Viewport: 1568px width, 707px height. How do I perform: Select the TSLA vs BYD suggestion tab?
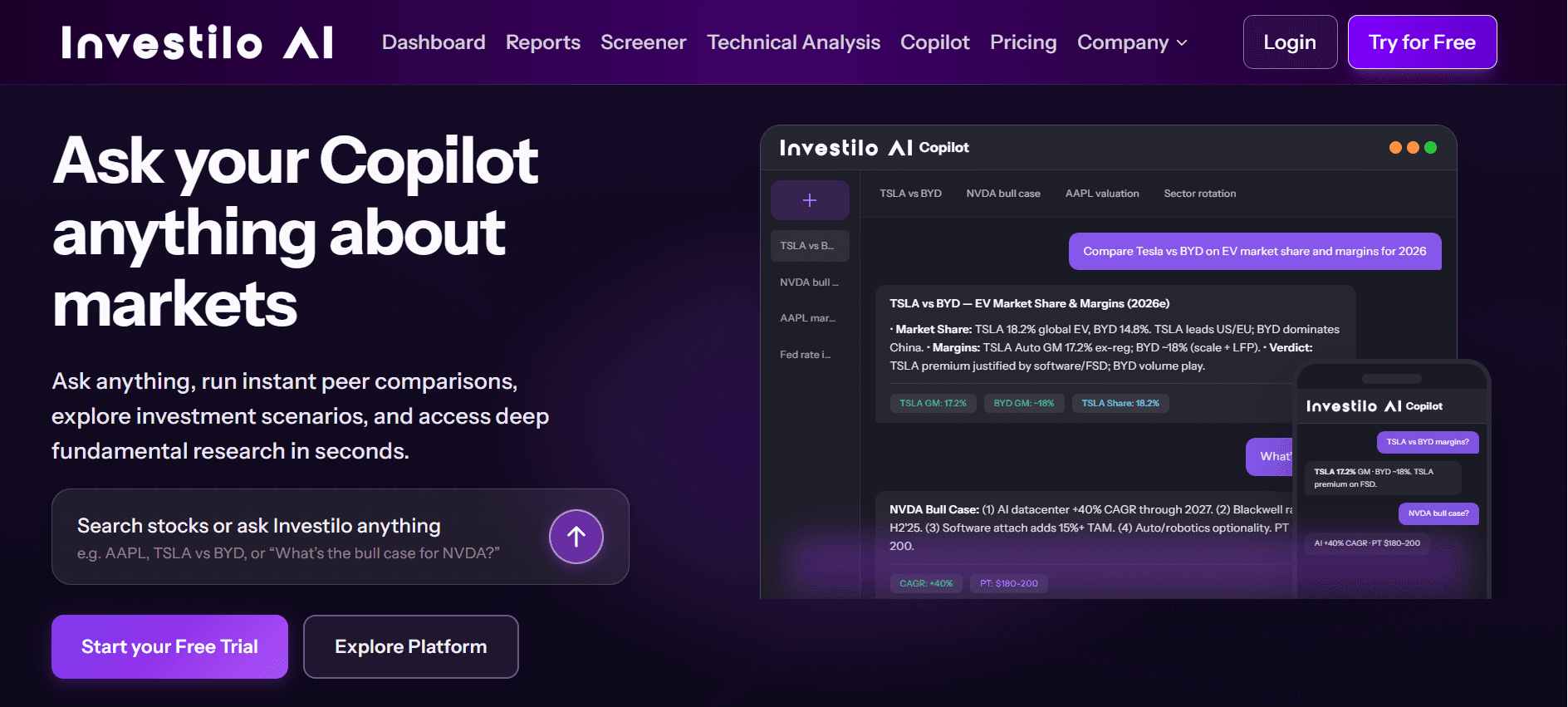(x=910, y=194)
